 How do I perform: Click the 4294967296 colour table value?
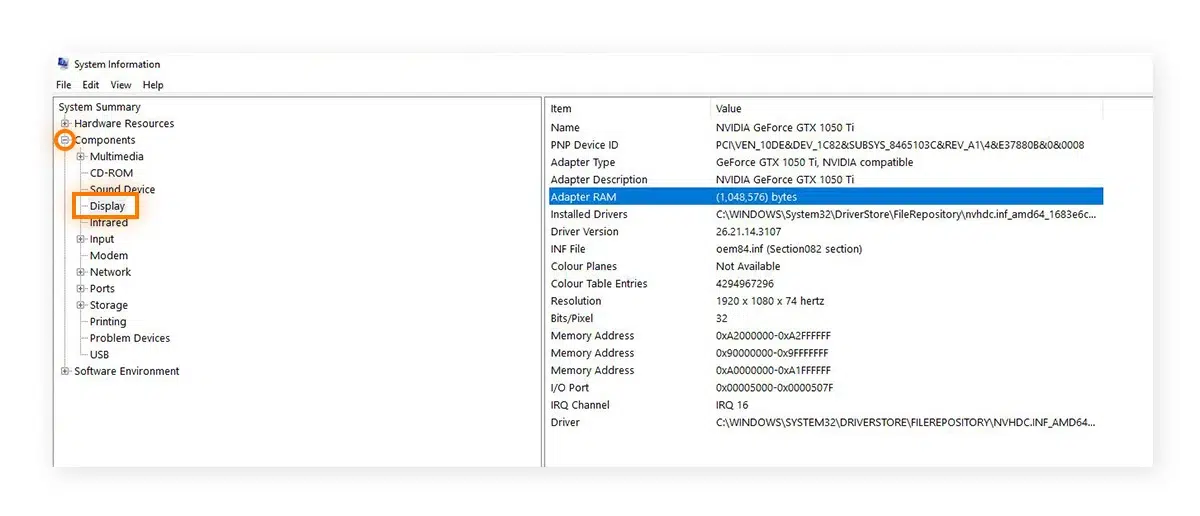coord(745,284)
